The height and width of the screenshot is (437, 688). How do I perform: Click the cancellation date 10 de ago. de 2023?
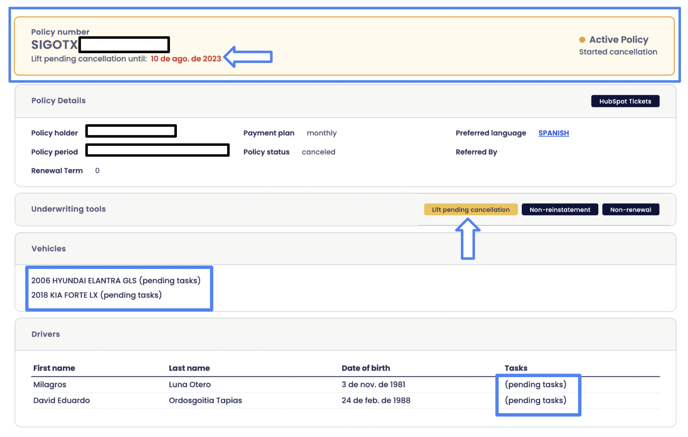pos(186,59)
